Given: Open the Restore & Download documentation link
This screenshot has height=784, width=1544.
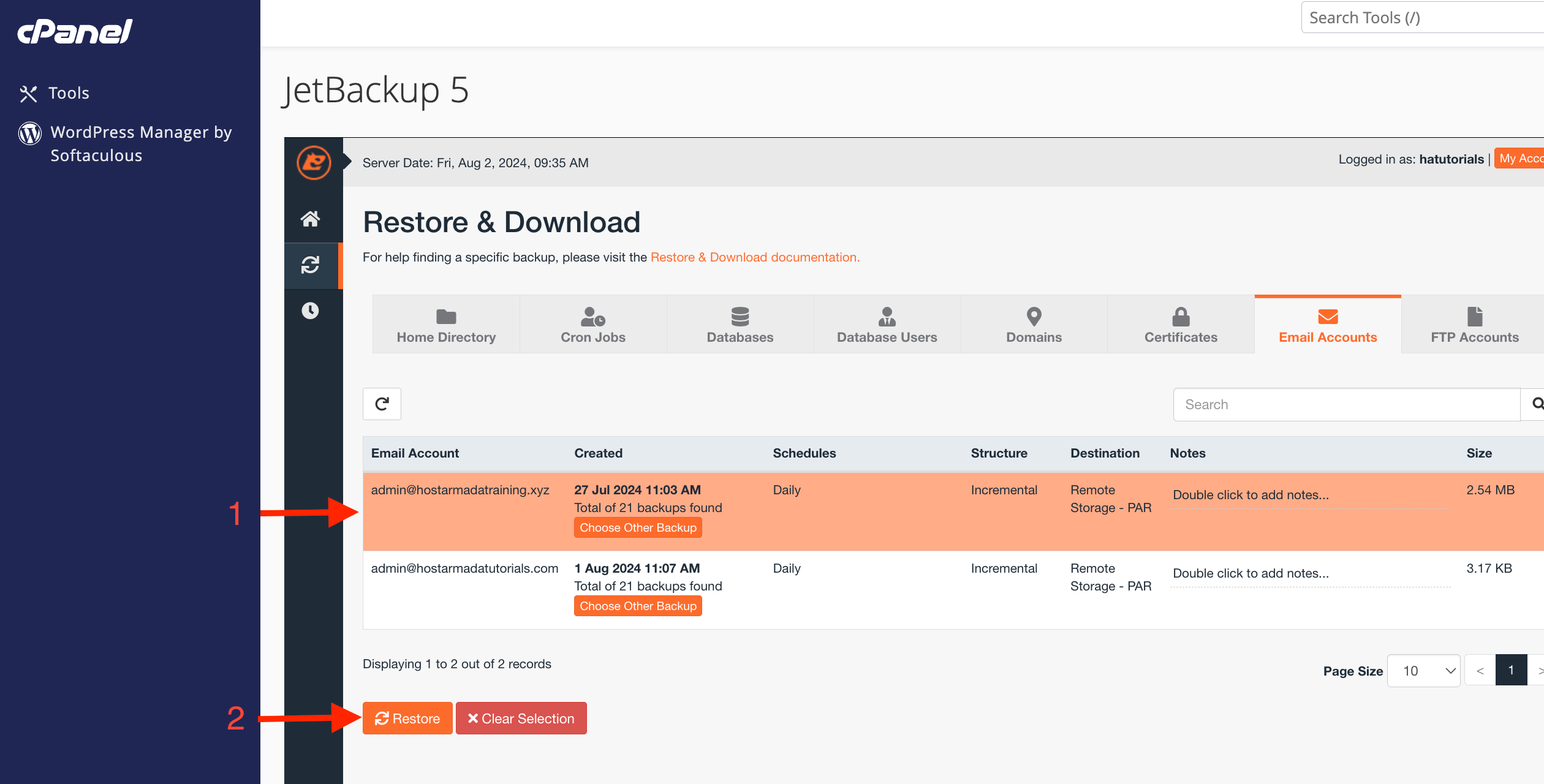Looking at the screenshot, I should tap(755, 257).
